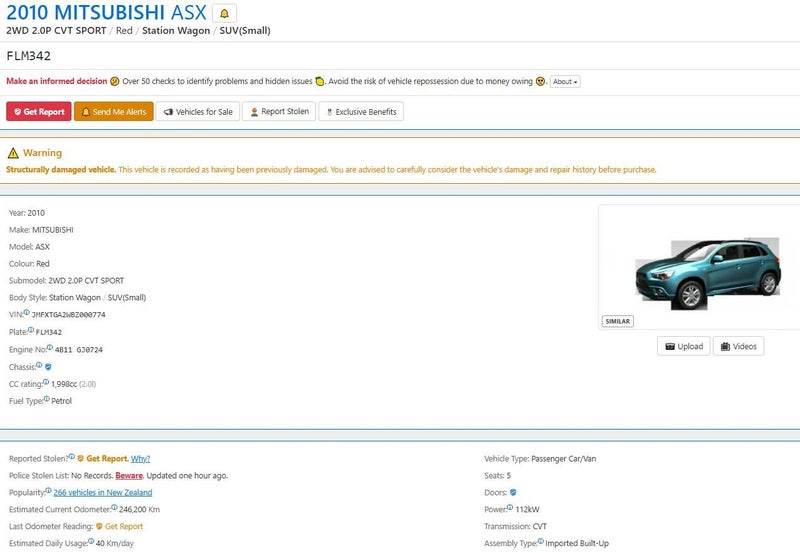The height and width of the screenshot is (553, 800).
Task: Open the About dropdown
Action: (x=565, y=82)
